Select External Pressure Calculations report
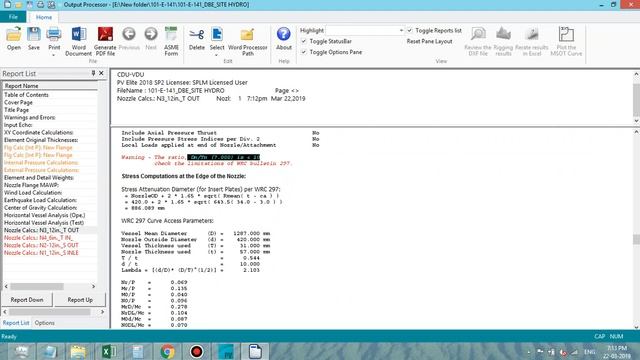Image resolution: width=640 pixels, height=360 pixels. point(42,170)
